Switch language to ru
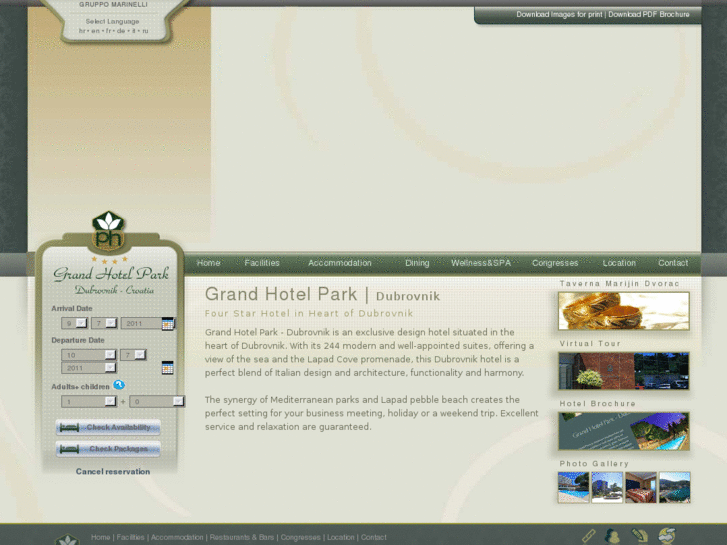The height and width of the screenshot is (545, 727). pyautogui.click(x=145, y=31)
